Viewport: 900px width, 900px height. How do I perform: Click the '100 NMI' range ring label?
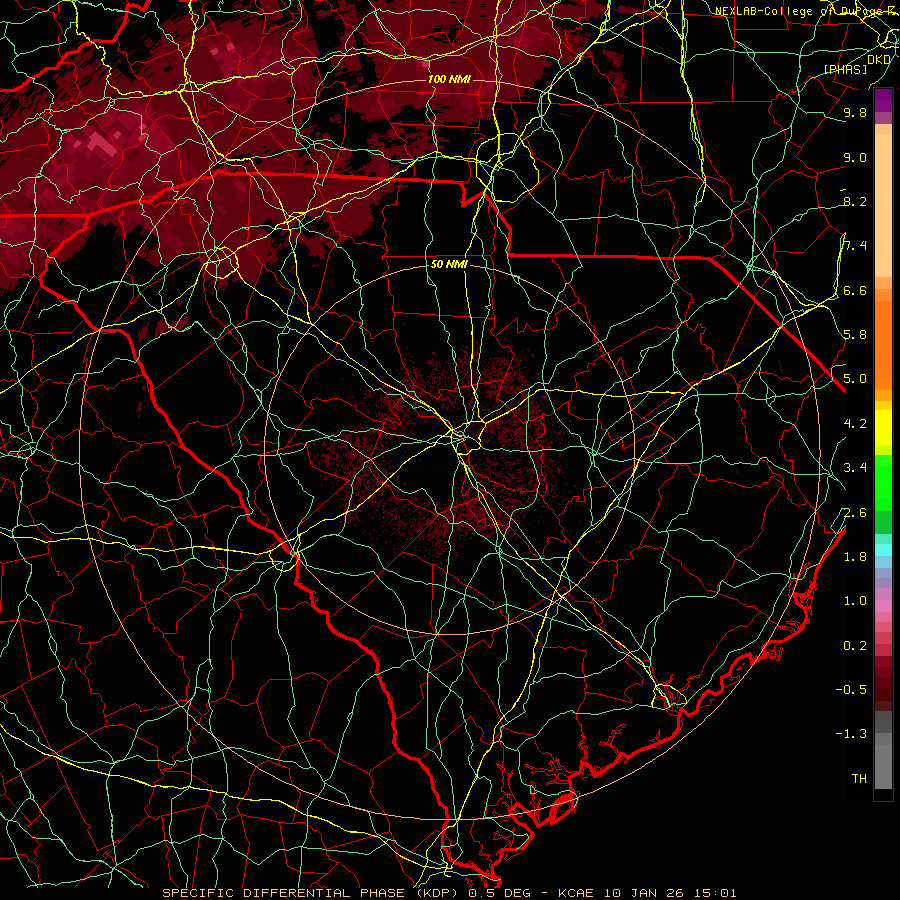tap(449, 79)
